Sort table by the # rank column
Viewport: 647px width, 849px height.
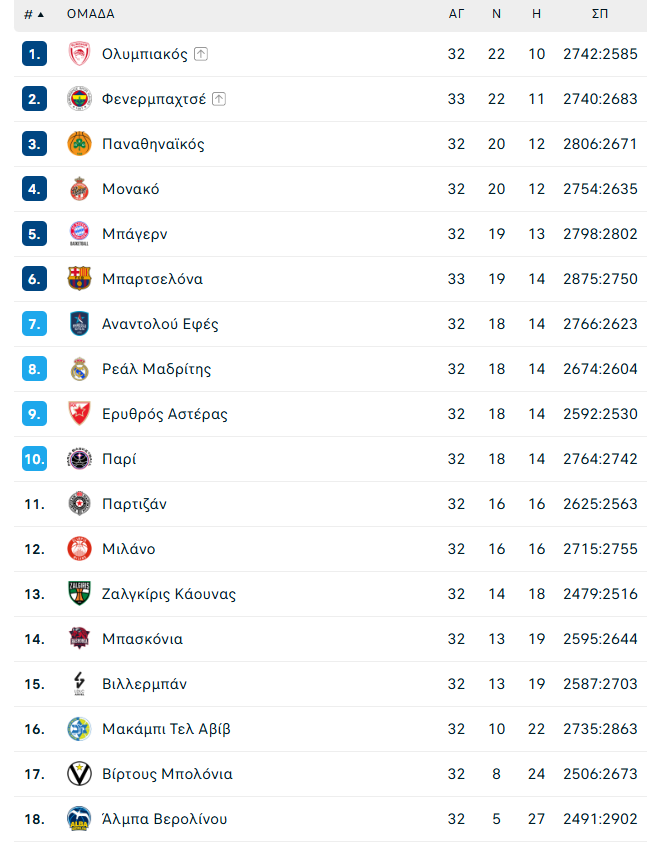pyautogui.click(x=34, y=14)
